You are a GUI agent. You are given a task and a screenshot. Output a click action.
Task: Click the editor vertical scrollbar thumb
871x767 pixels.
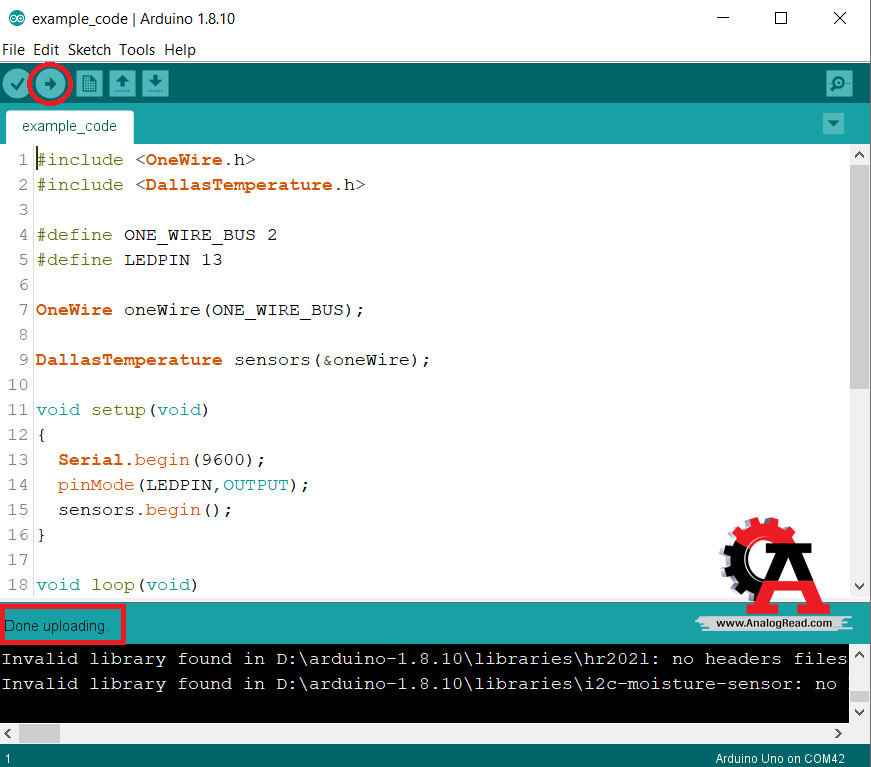859,277
